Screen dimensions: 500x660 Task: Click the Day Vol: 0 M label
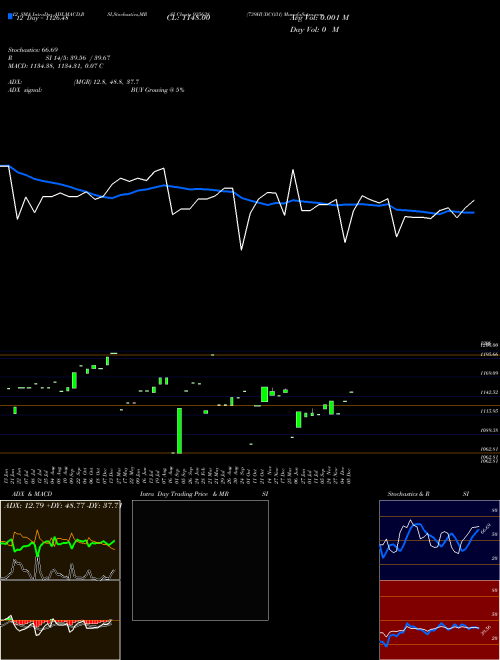point(314,30)
